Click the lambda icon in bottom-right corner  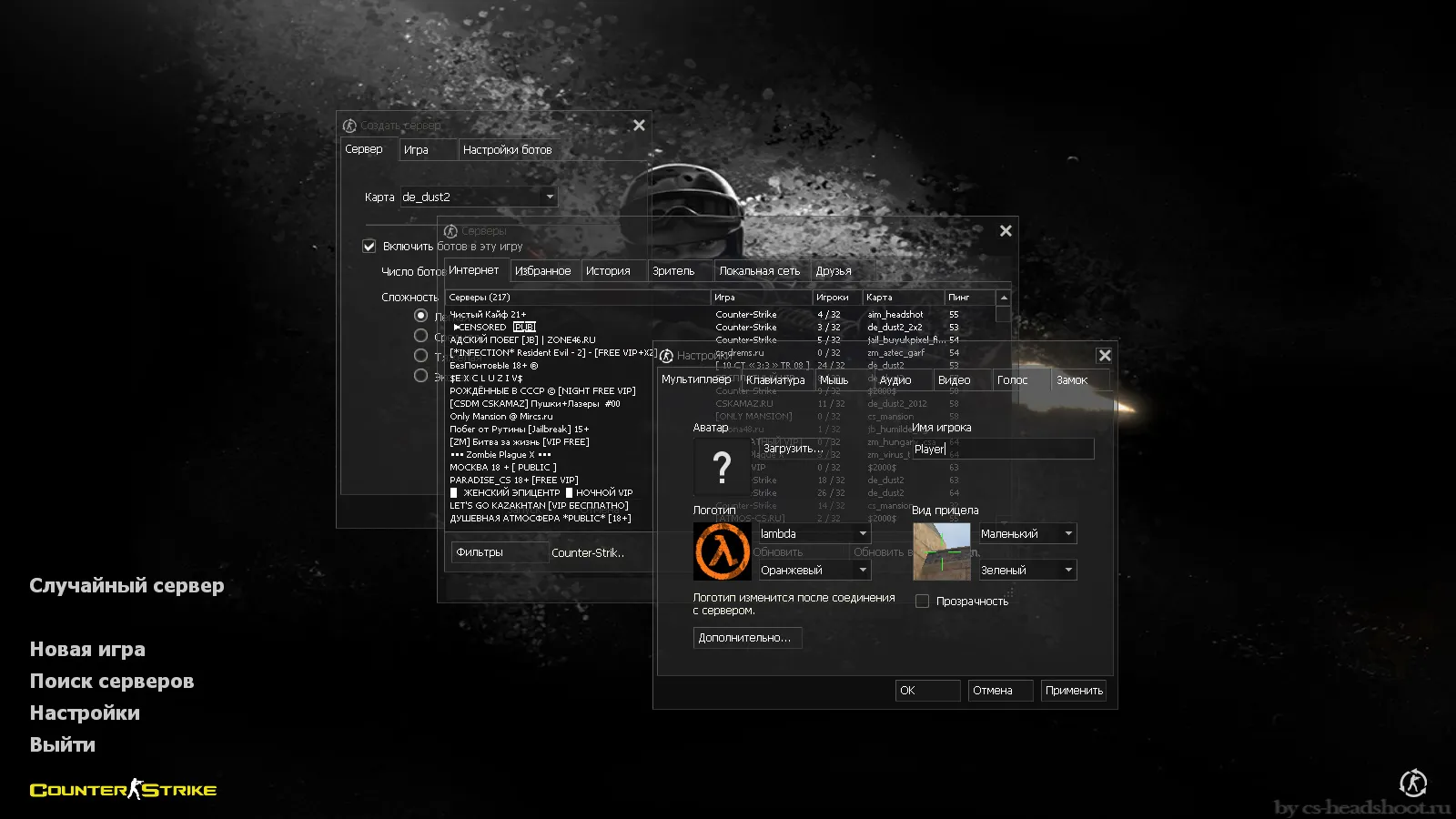(1411, 783)
